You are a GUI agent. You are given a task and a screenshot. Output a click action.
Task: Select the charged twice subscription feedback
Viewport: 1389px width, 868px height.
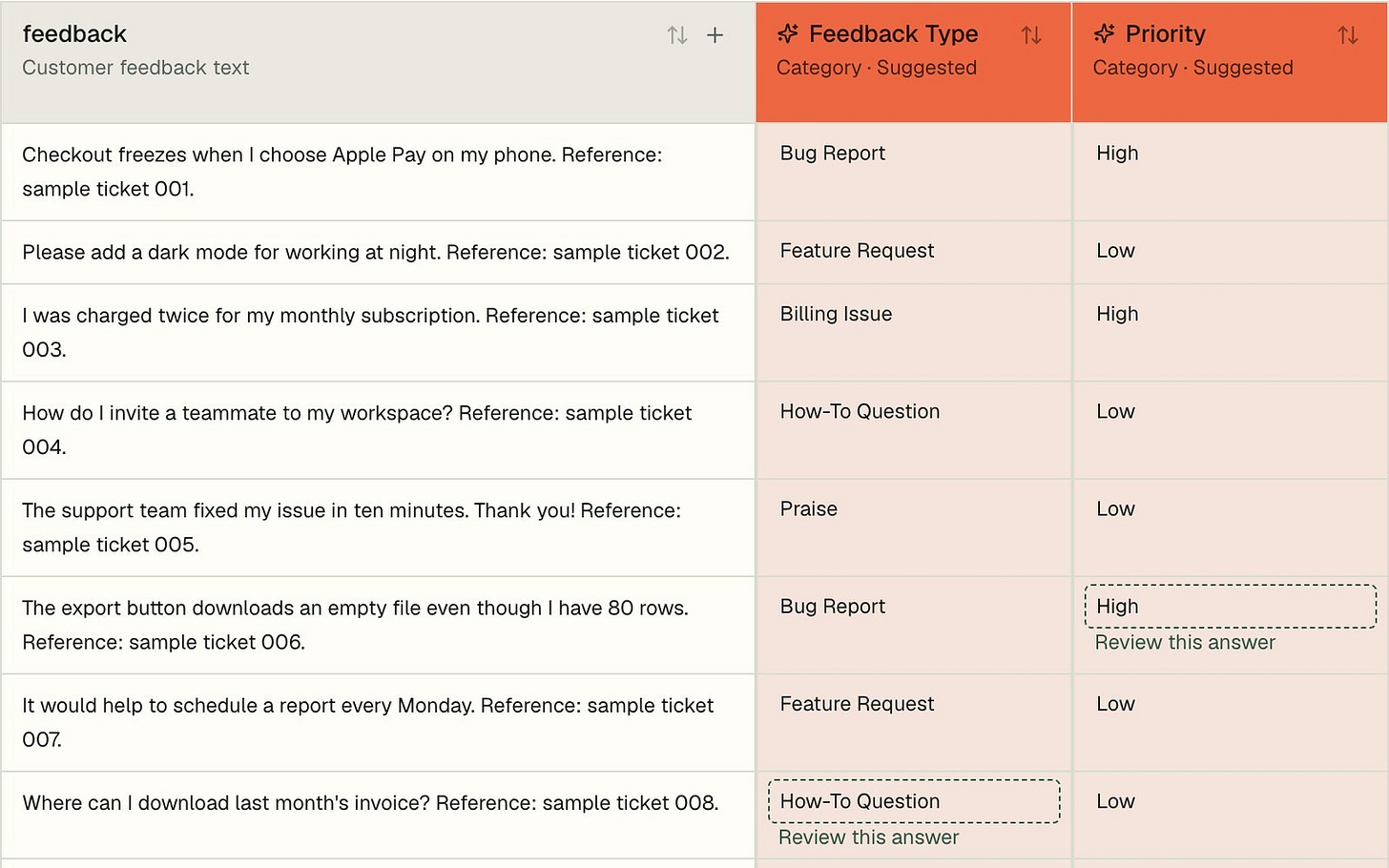pos(378,333)
